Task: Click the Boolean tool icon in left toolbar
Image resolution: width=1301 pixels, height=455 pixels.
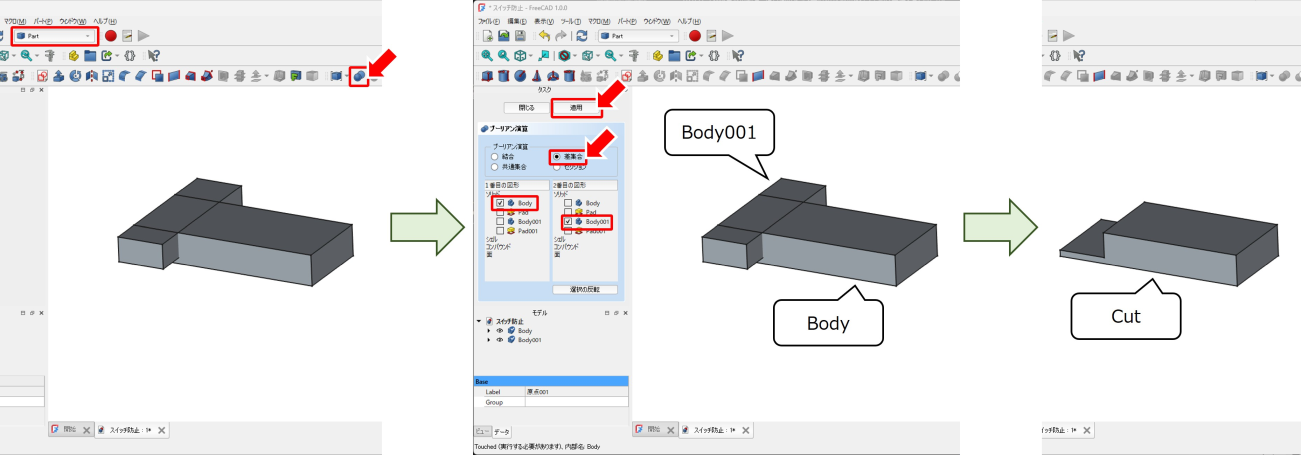Action: click(x=359, y=76)
